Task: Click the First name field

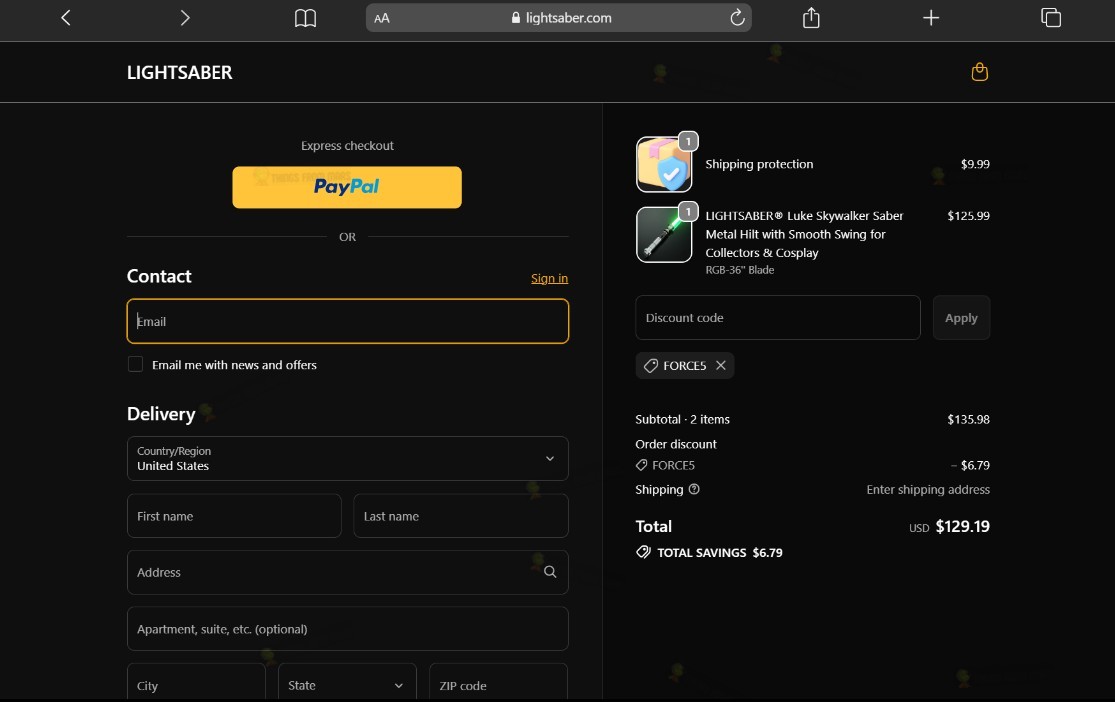Action: pyautogui.click(x=234, y=516)
